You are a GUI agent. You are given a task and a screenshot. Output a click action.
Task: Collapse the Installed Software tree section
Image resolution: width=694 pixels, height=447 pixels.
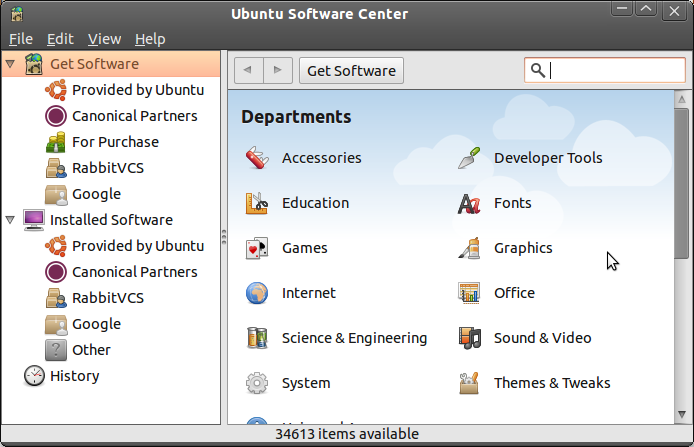click(x=10, y=220)
